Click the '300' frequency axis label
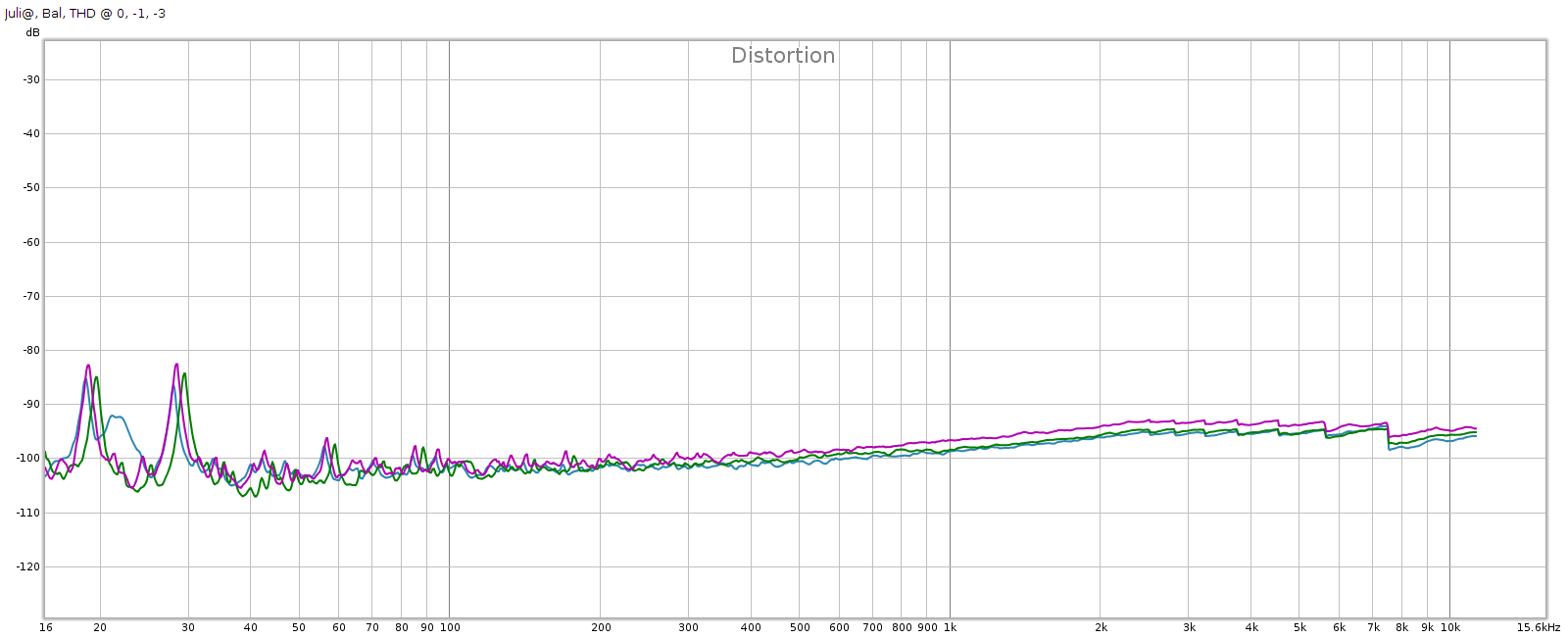 [689, 628]
